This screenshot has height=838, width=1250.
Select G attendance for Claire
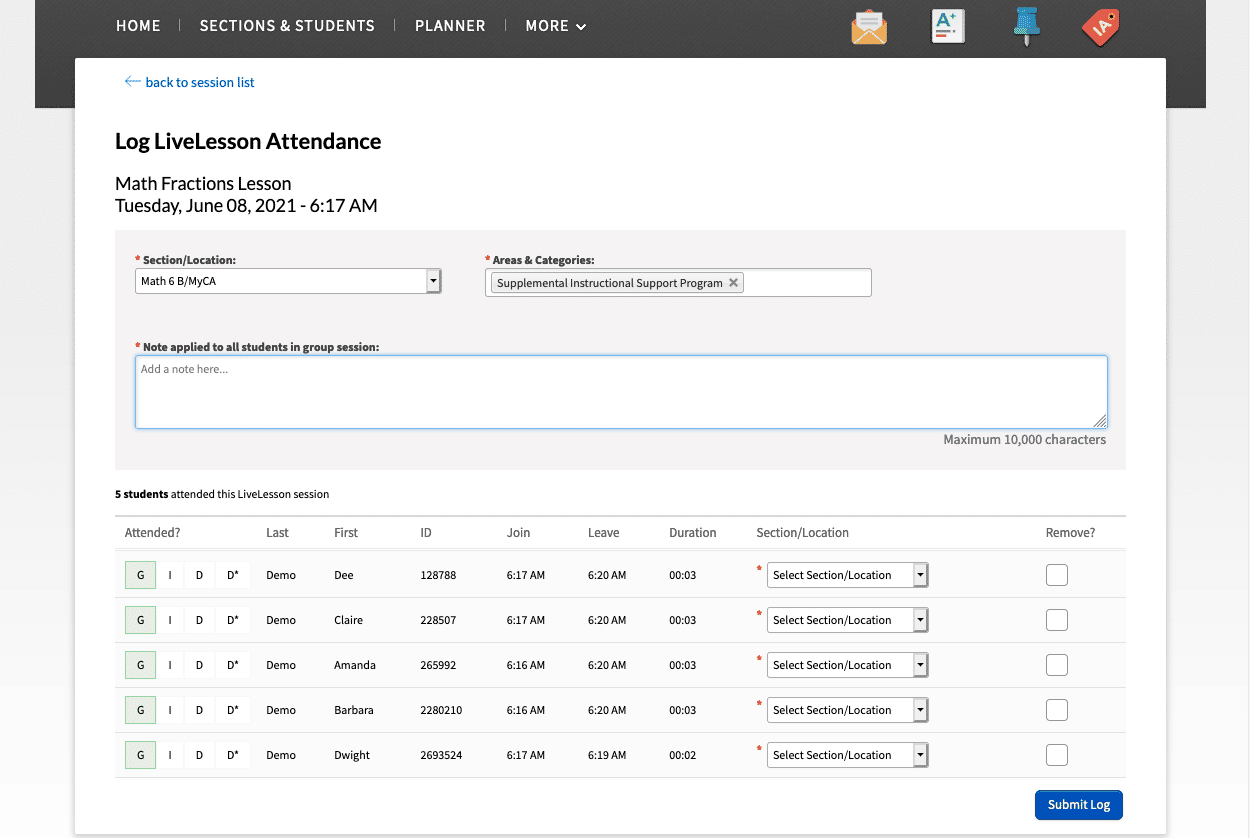point(140,620)
